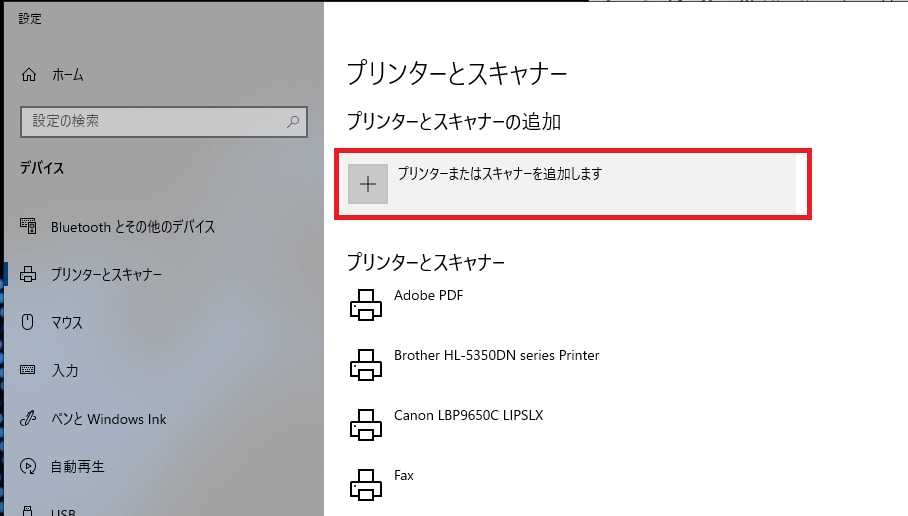
Task: Select Adobe PDF printer
Action: click(x=429, y=295)
